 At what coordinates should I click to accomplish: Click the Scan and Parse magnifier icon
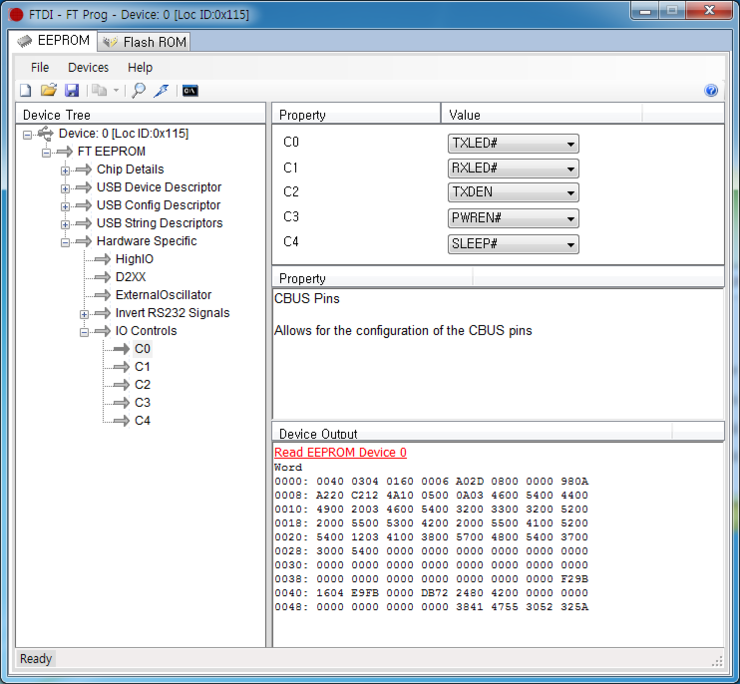point(139,90)
